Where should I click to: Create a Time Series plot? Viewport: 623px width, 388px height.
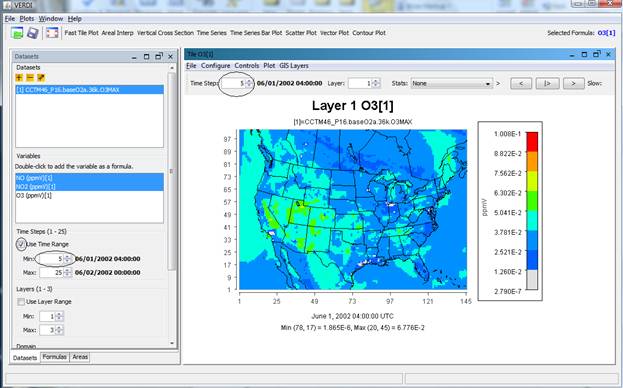211,33
